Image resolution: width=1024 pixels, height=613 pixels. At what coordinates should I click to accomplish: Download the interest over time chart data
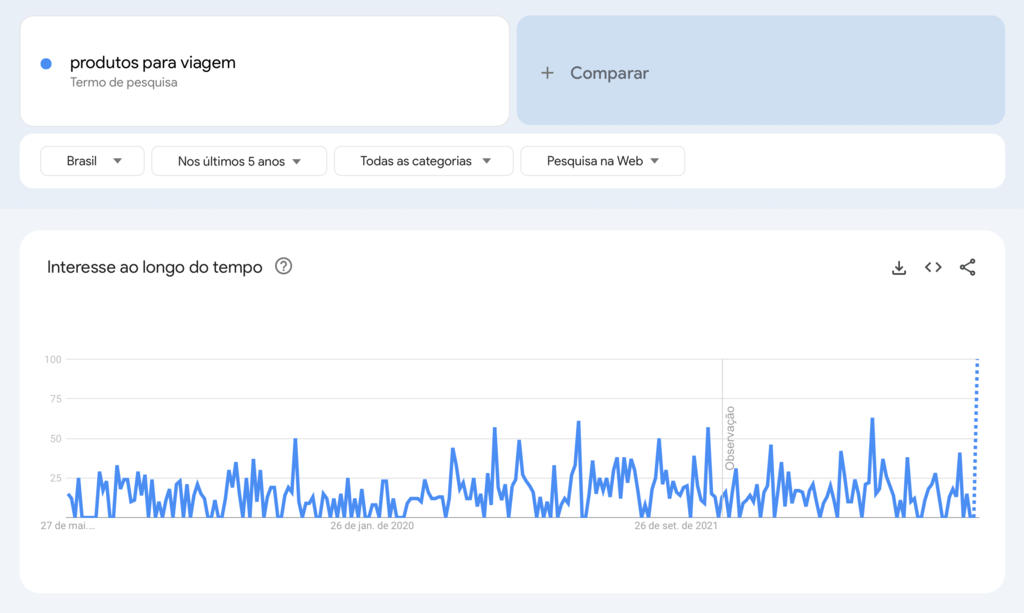click(x=898, y=267)
